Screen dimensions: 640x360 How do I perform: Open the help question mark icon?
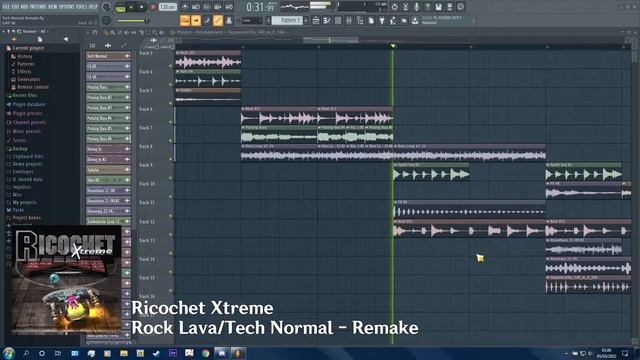pyautogui.click(x=427, y=7)
